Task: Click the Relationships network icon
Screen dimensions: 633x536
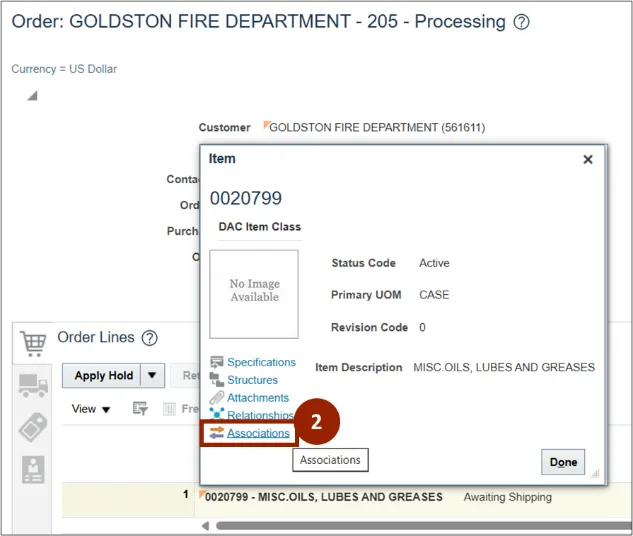Action: pos(216,413)
